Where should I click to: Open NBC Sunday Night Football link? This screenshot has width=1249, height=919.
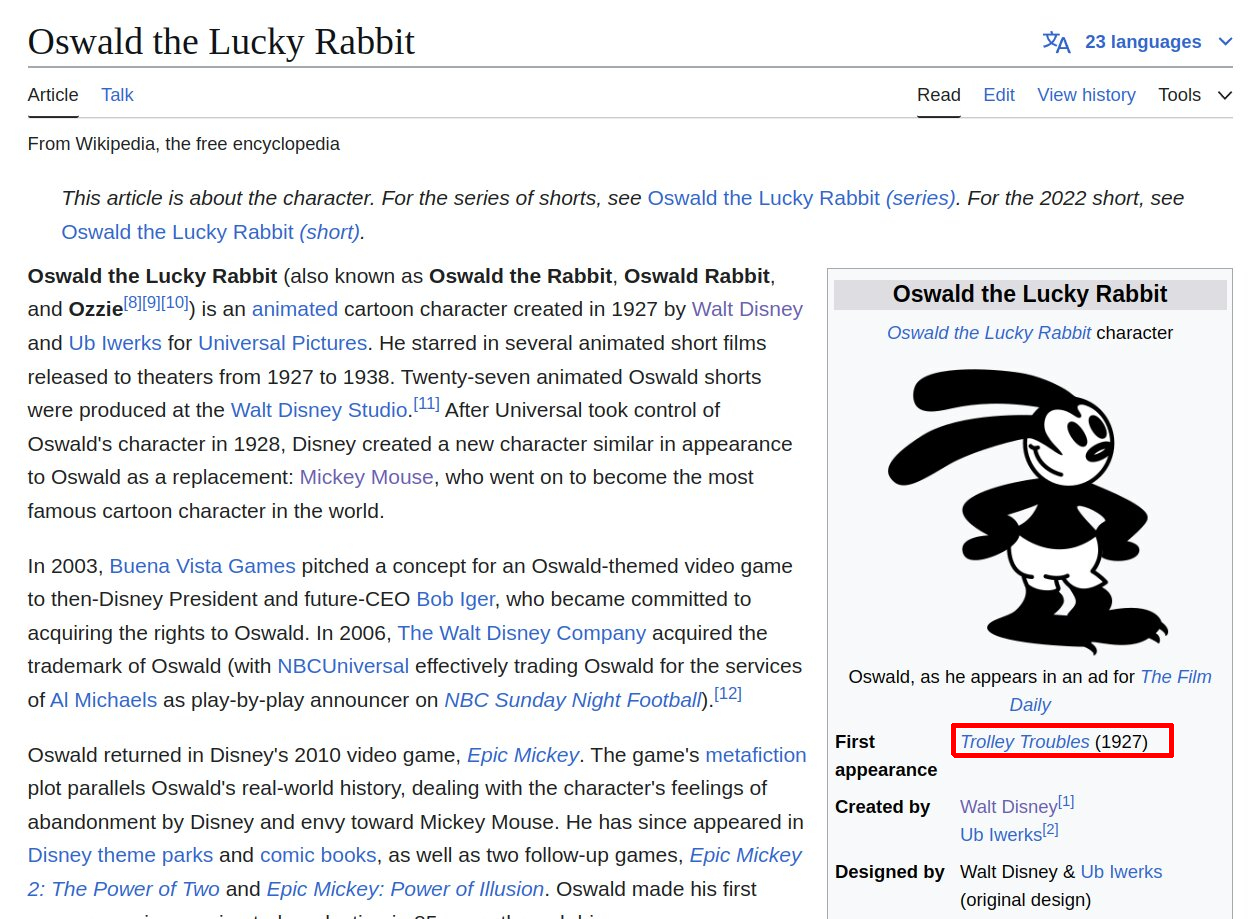point(573,700)
